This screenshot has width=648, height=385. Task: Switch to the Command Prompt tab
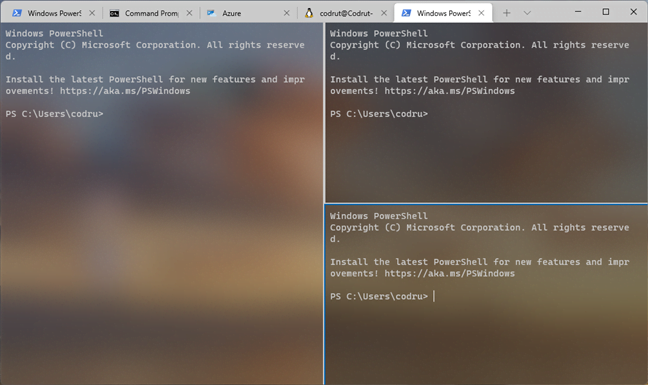[150, 13]
